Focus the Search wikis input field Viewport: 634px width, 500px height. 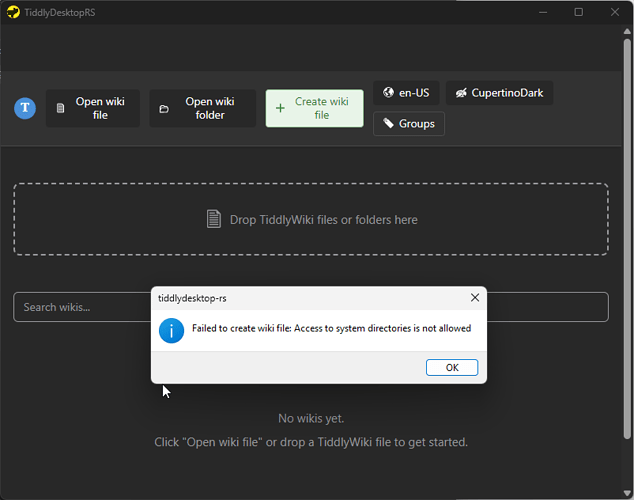click(80, 307)
